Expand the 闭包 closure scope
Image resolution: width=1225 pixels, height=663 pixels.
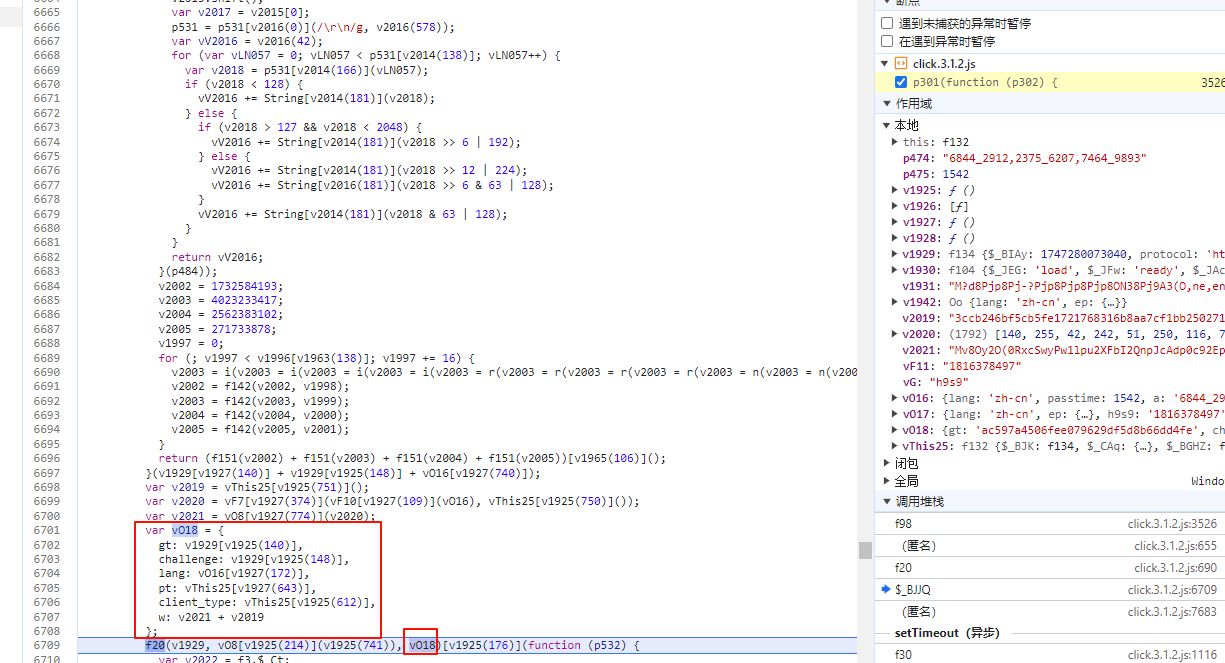tap(885, 463)
